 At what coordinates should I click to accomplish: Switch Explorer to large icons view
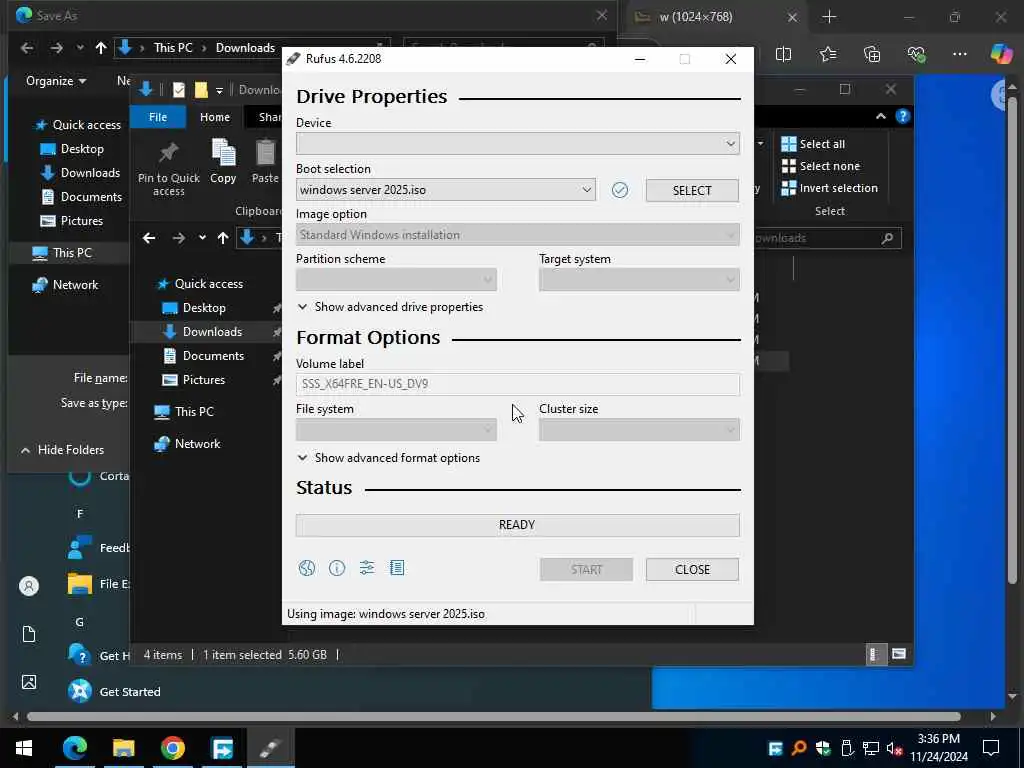899,654
